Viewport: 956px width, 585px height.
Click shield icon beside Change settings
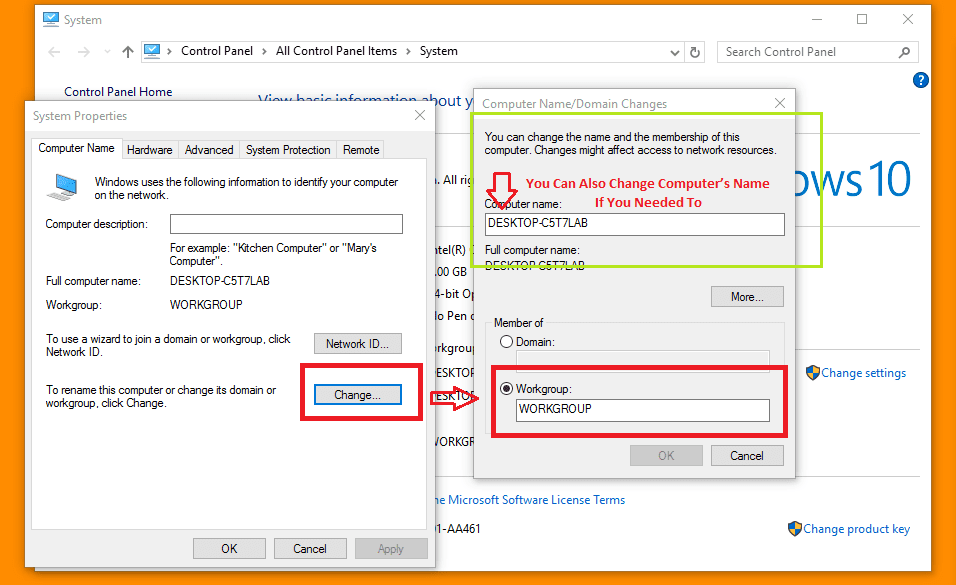[x=812, y=373]
